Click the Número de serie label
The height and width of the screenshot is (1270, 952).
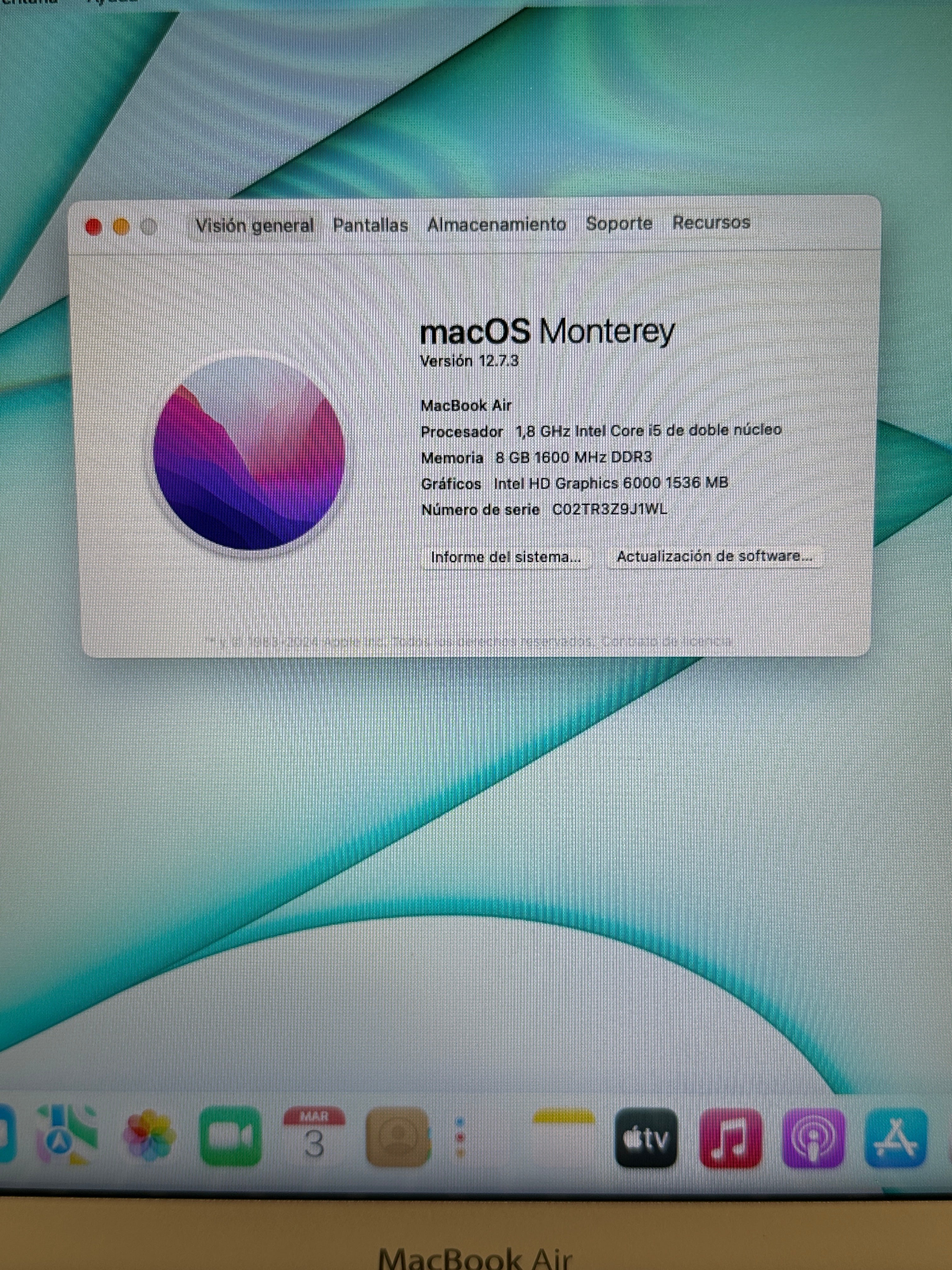click(x=480, y=510)
